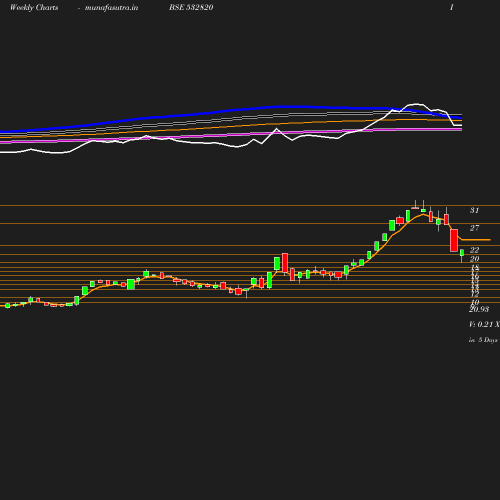
Task: Click the munafasutra.in site label
Action: [111, 8]
